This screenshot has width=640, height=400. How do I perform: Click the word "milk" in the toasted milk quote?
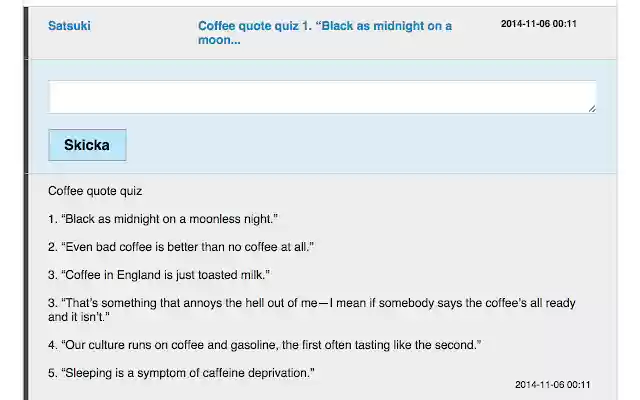(x=250, y=274)
